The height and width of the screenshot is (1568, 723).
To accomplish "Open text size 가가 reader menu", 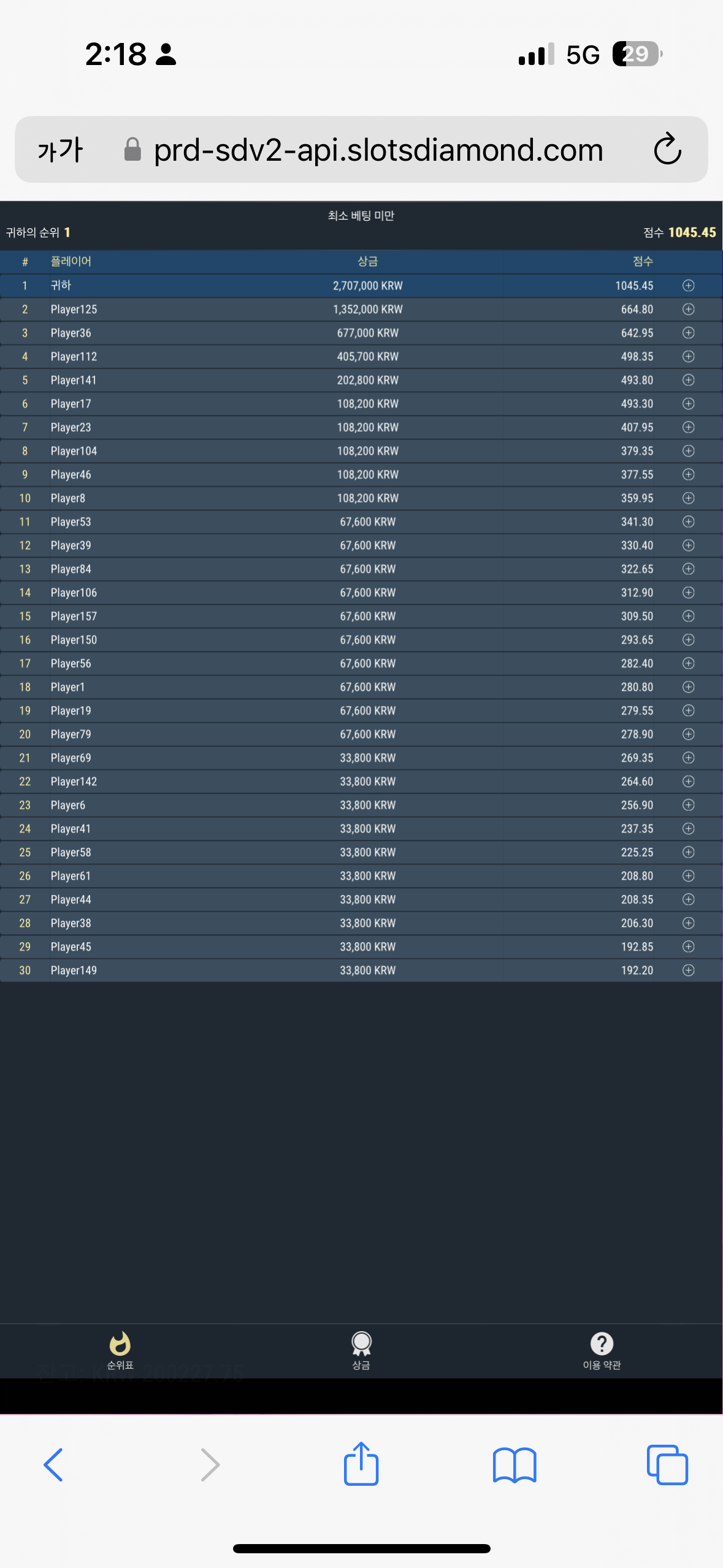I will click(x=60, y=150).
